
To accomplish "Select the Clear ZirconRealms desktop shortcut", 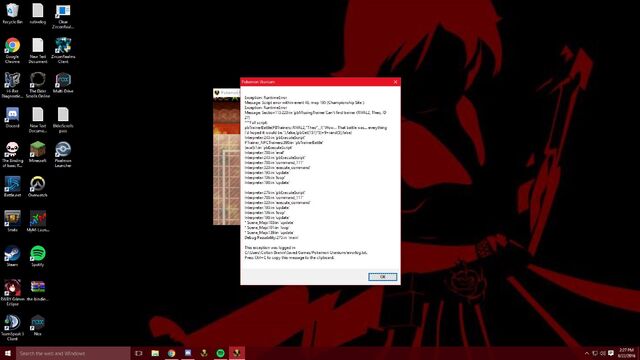I will coord(63,16).
